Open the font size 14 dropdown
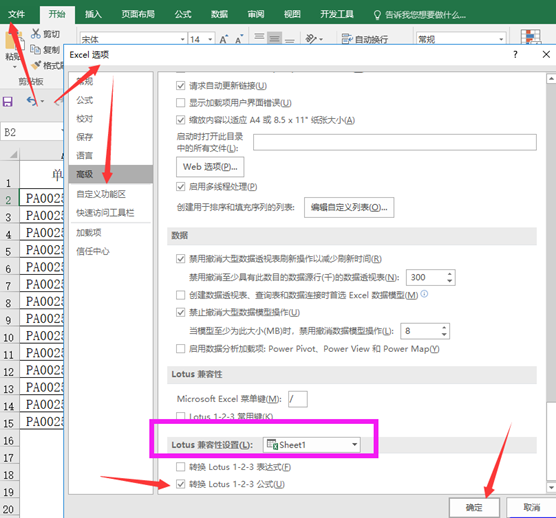556x518 pixels. pos(210,39)
